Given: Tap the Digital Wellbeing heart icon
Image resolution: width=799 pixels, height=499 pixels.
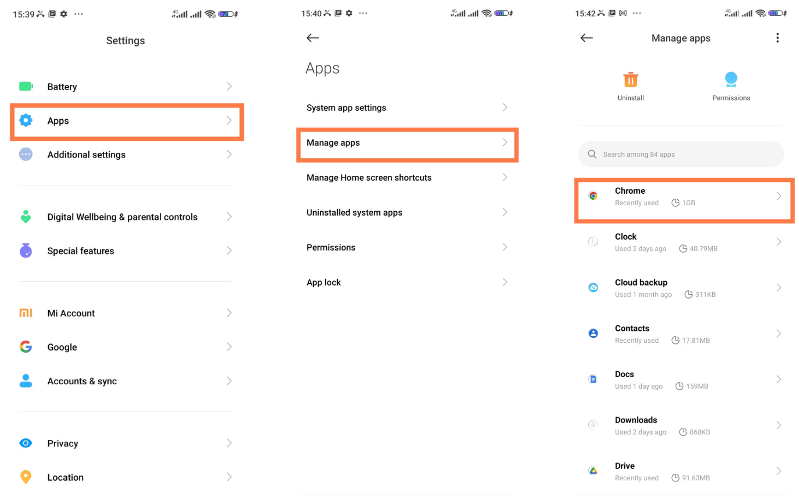Looking at the screenshot, I should tap(25, 216).
